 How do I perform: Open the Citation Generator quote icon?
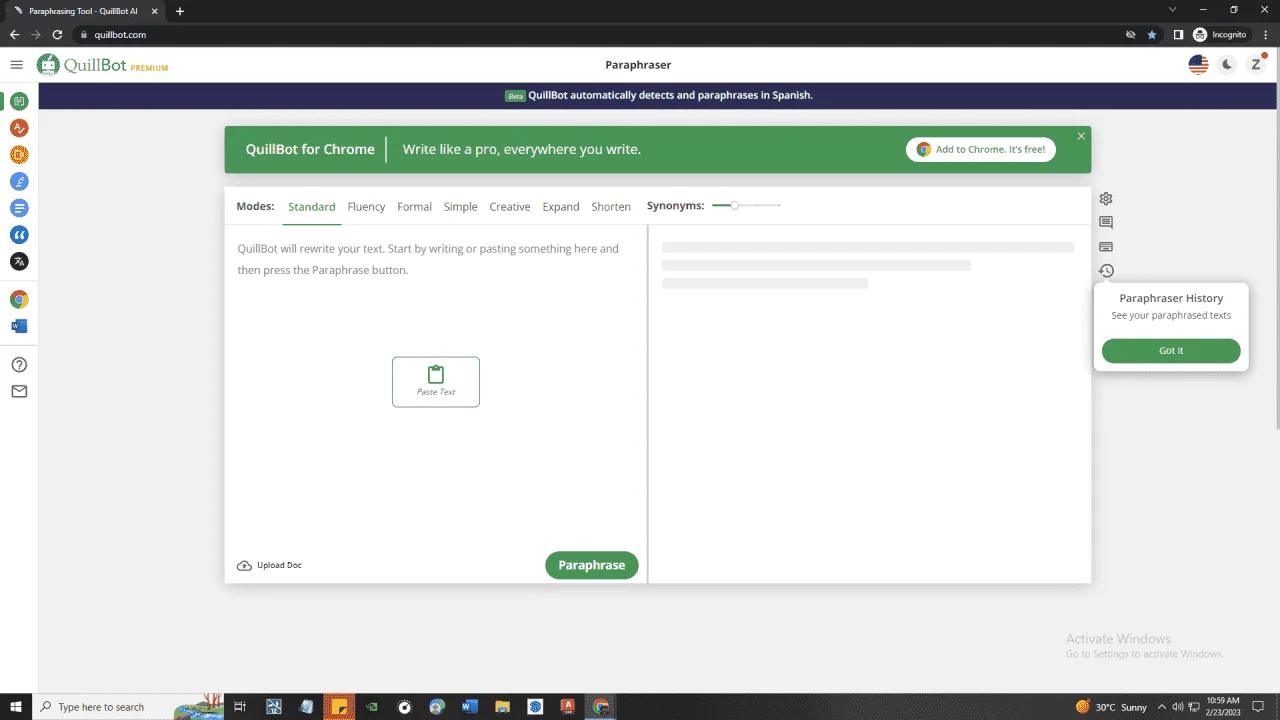(x=19, y=235)
